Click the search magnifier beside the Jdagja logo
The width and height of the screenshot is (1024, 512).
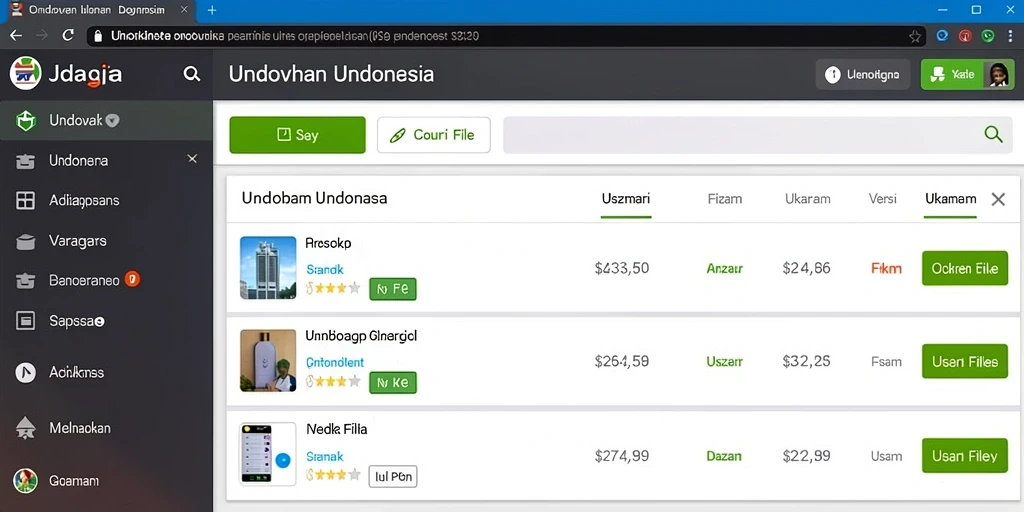191,74
